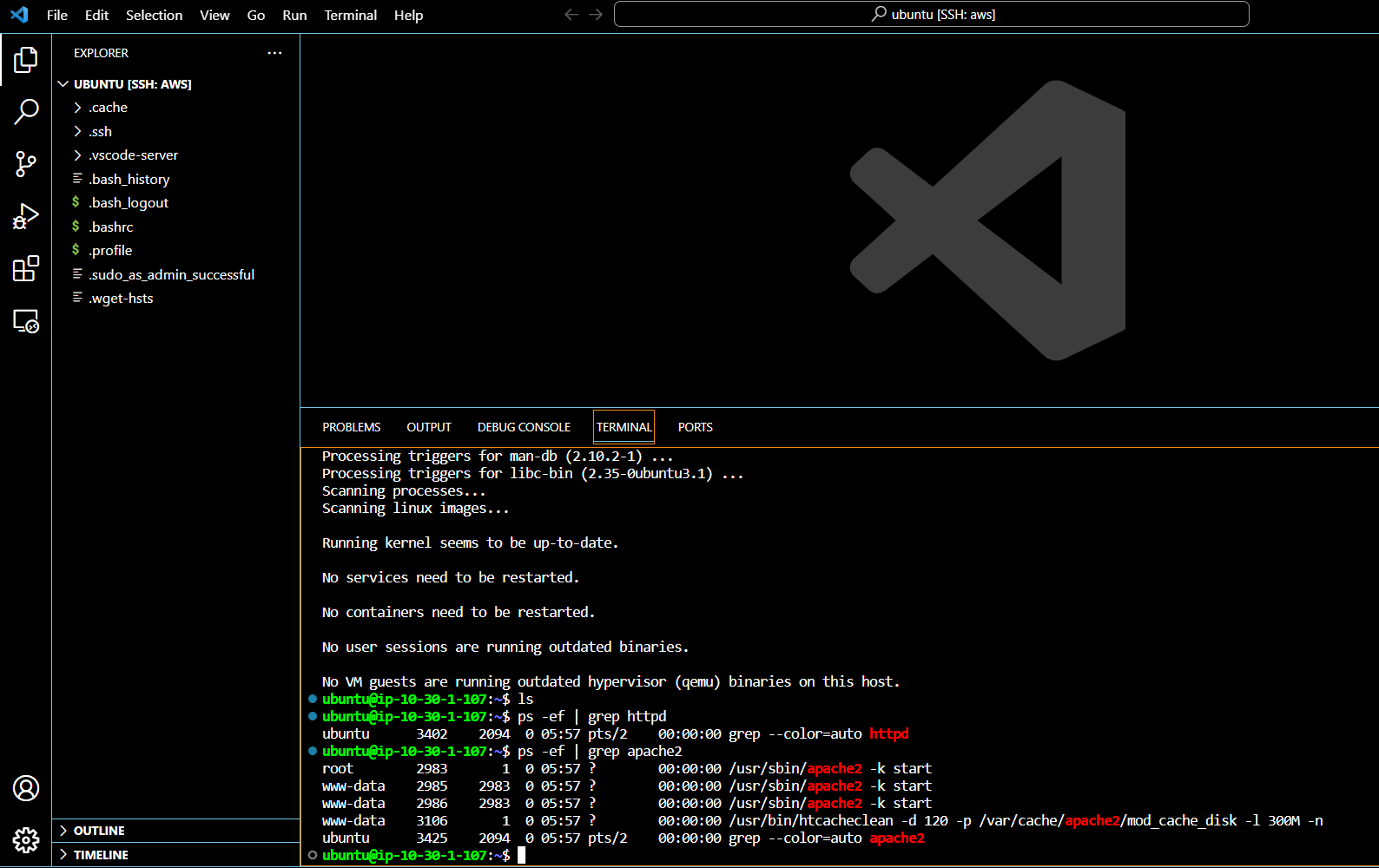Viewport: 1379px width, 868px height.
Task: Click the command decoration dot beside 'ls'
Action: coord(313,699)
